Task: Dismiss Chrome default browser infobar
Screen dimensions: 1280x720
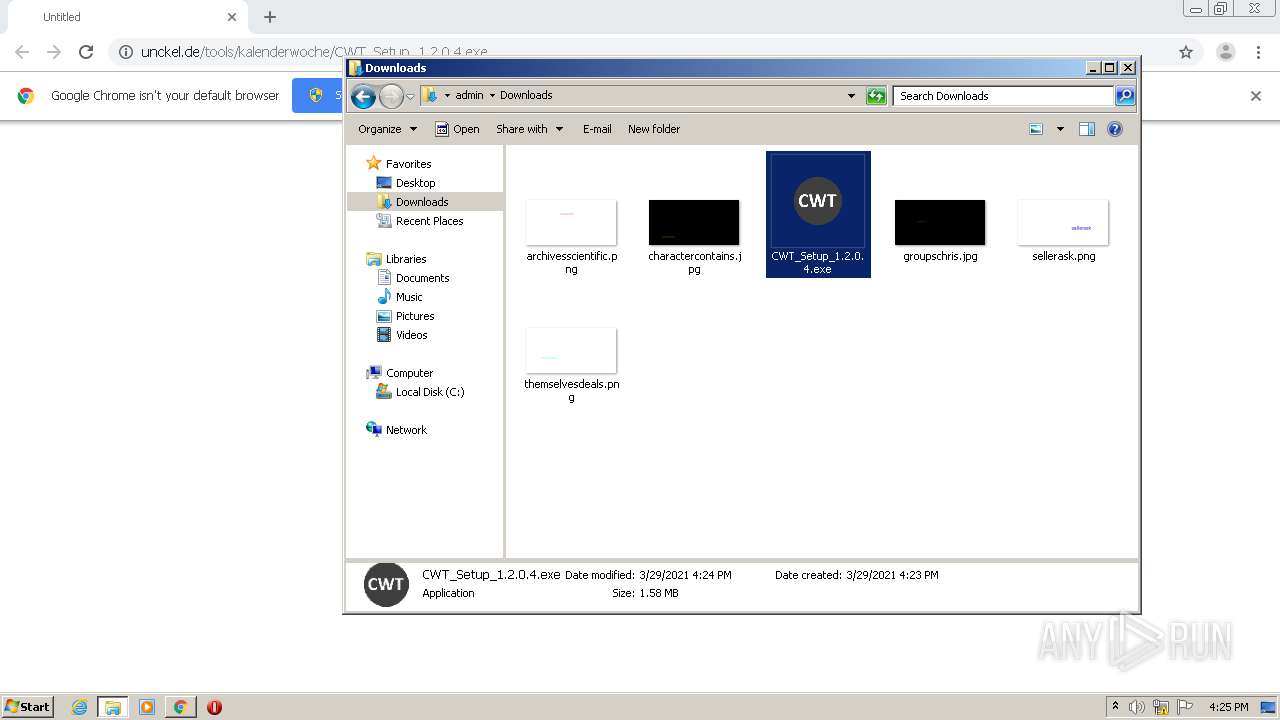Action: [1256, 96]
